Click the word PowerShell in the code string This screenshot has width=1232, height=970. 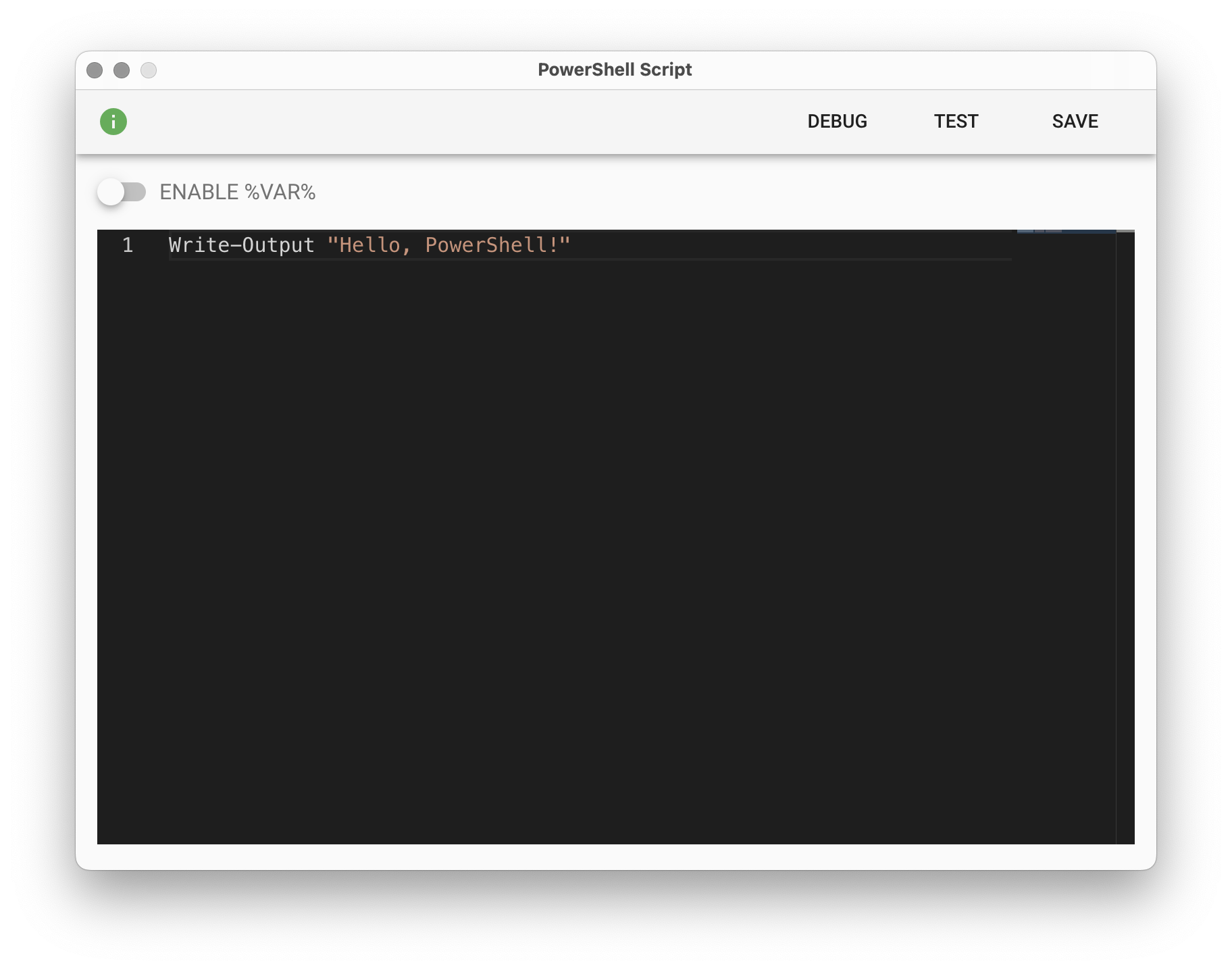coord(486,245)
